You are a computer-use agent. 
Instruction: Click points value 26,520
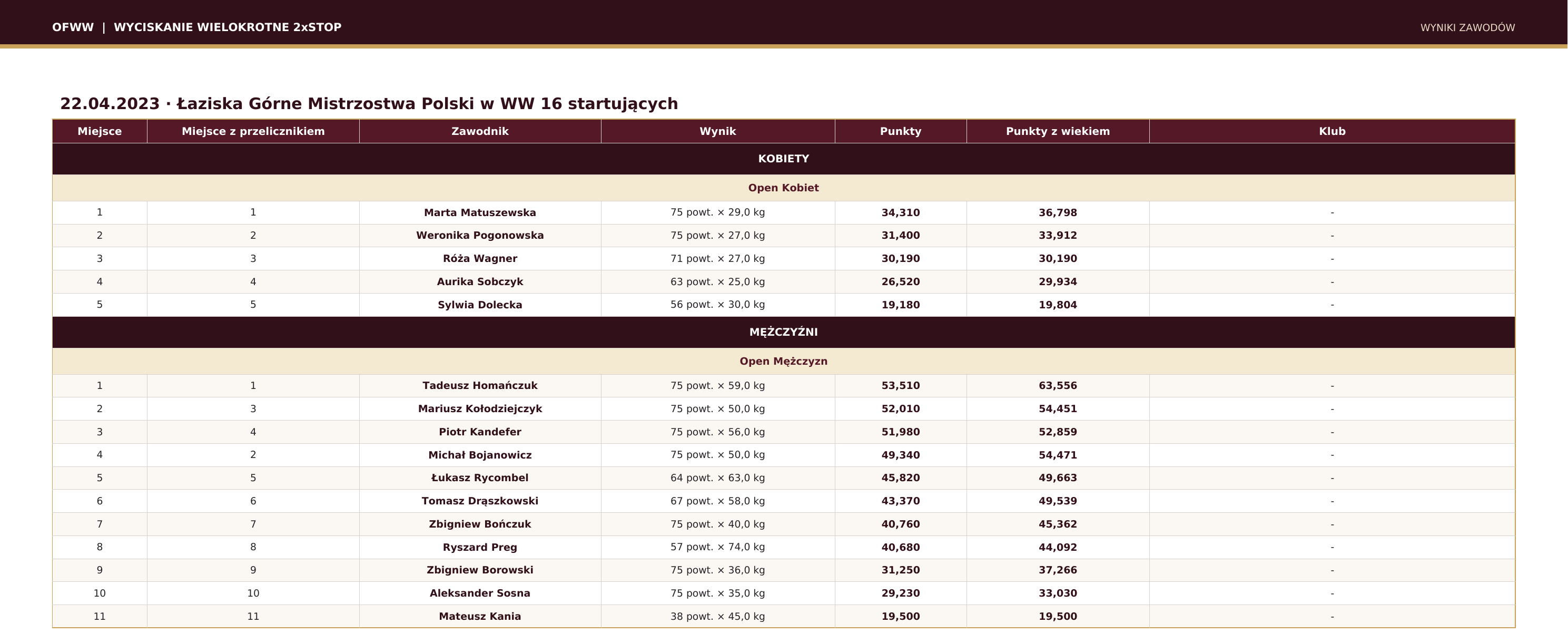coord(901,282)
